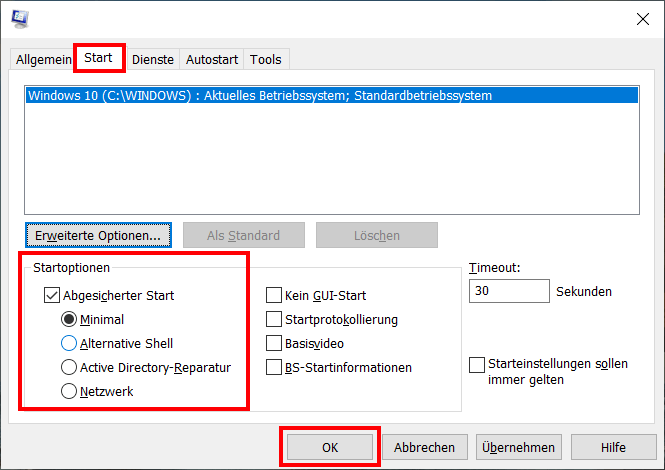Tick the Startprotokollierung checkbox

[274, 319]
